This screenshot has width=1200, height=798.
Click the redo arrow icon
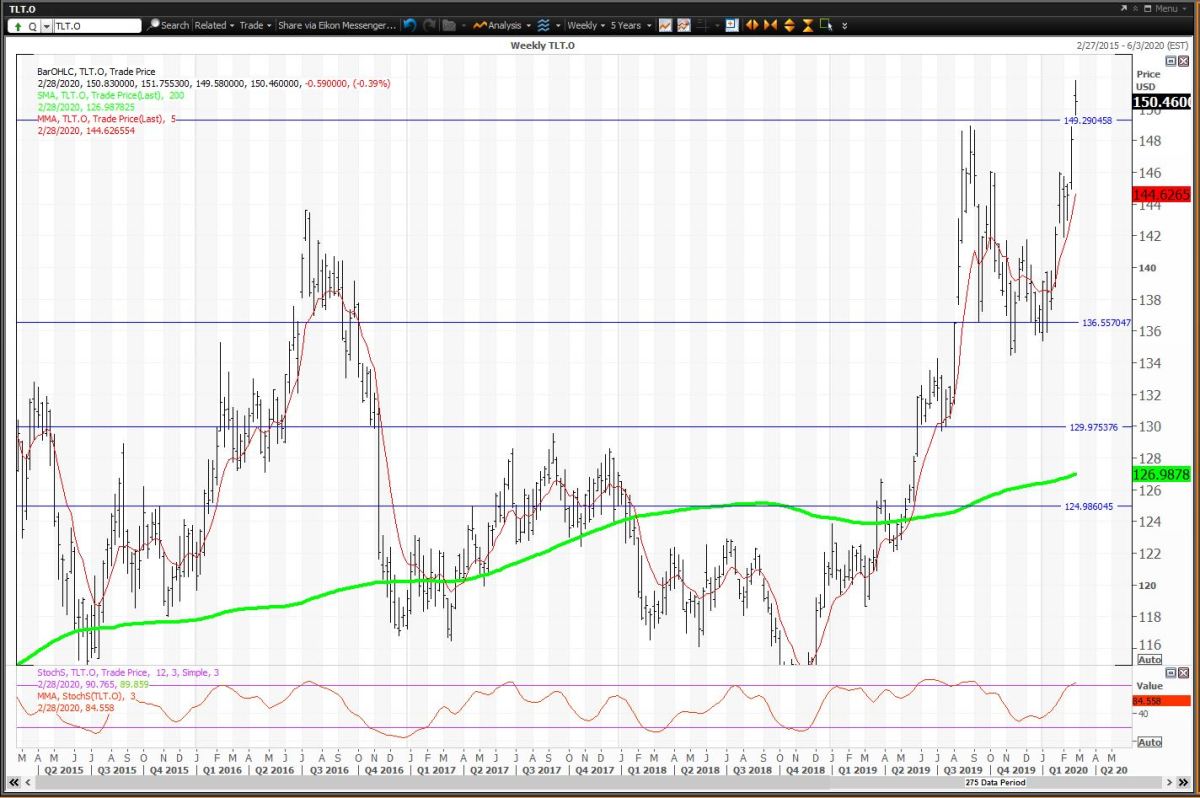(429, 25)
